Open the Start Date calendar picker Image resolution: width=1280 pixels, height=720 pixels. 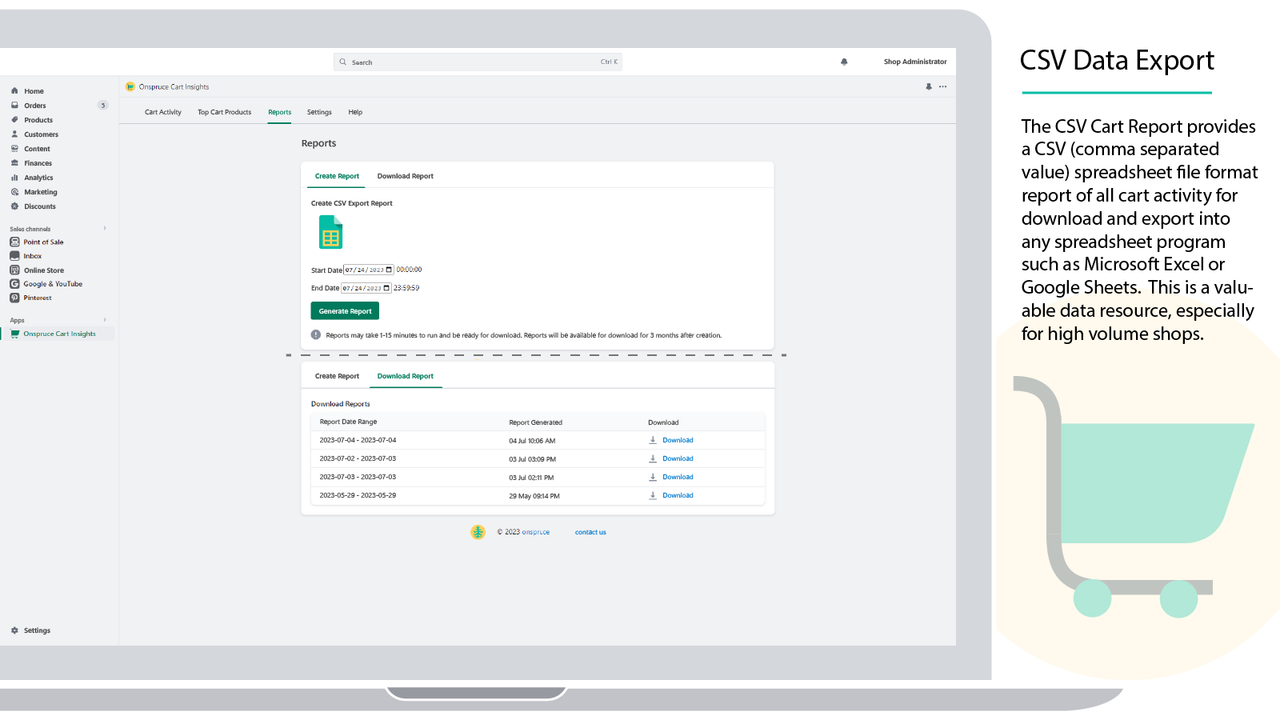click(x=389, y=270)
